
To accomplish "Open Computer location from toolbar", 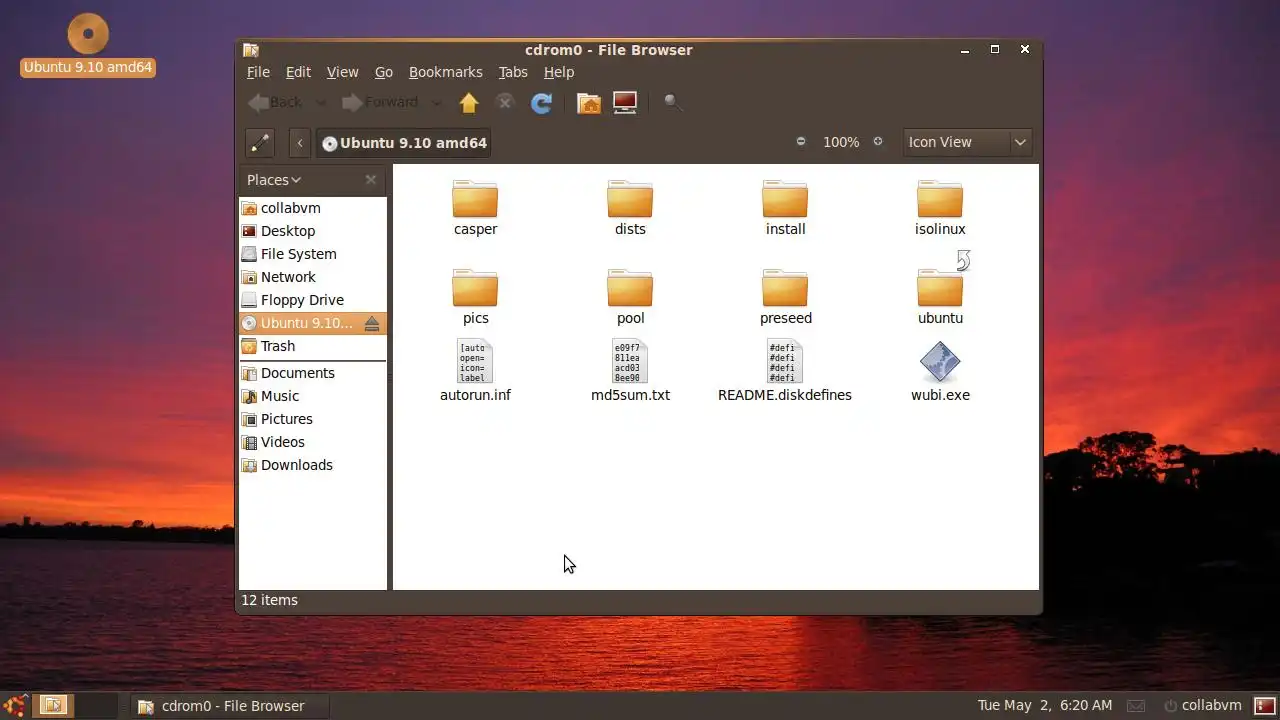I will [625, 102].
